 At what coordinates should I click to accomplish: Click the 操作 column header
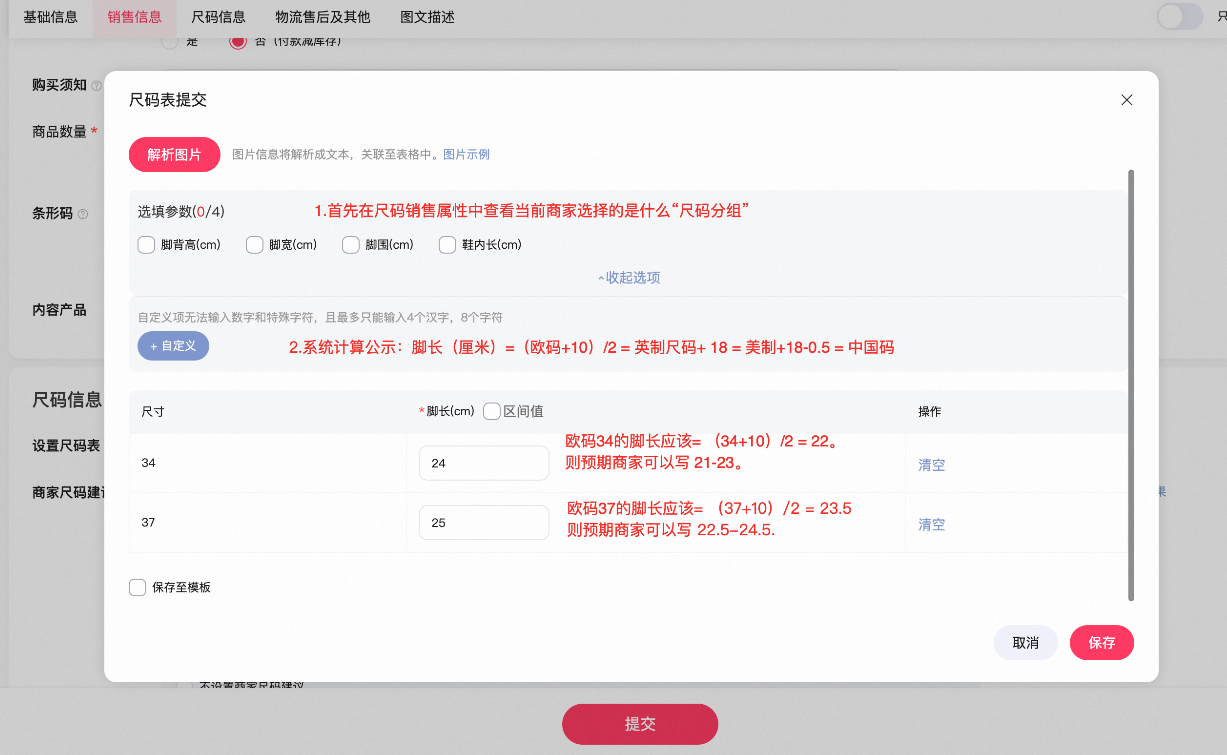(x=930, y=412)
